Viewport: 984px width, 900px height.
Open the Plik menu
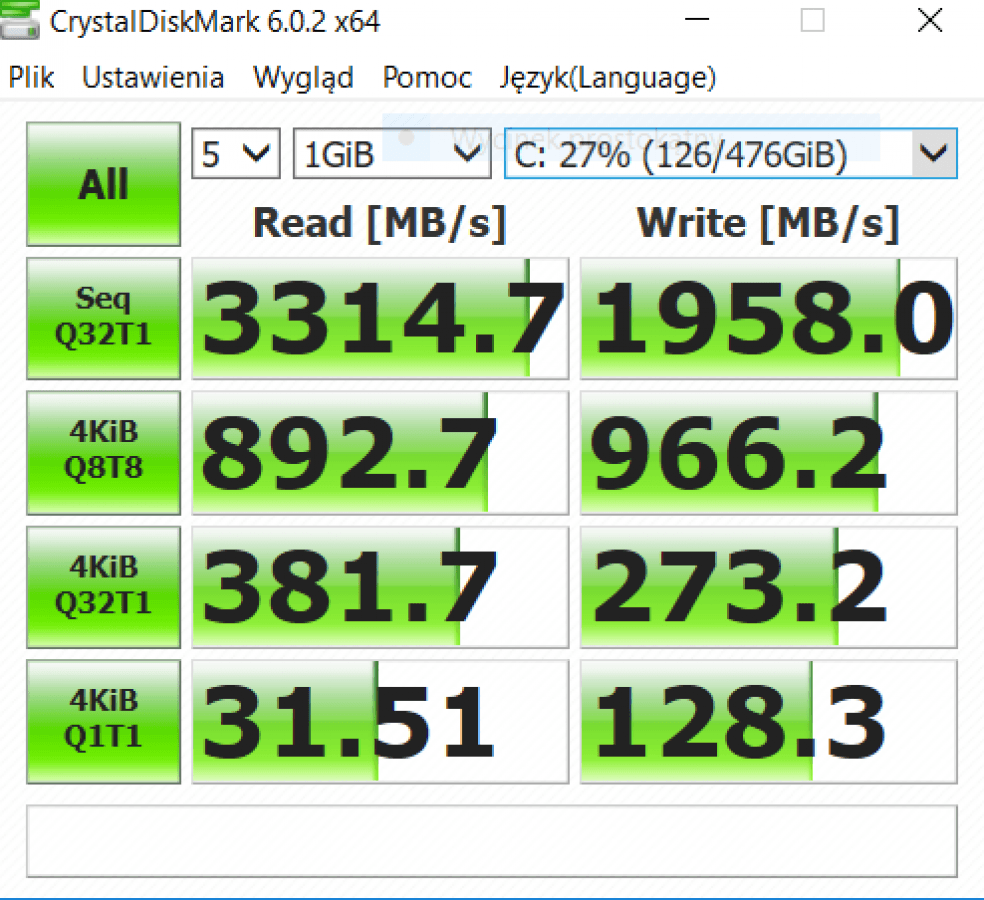31,78
